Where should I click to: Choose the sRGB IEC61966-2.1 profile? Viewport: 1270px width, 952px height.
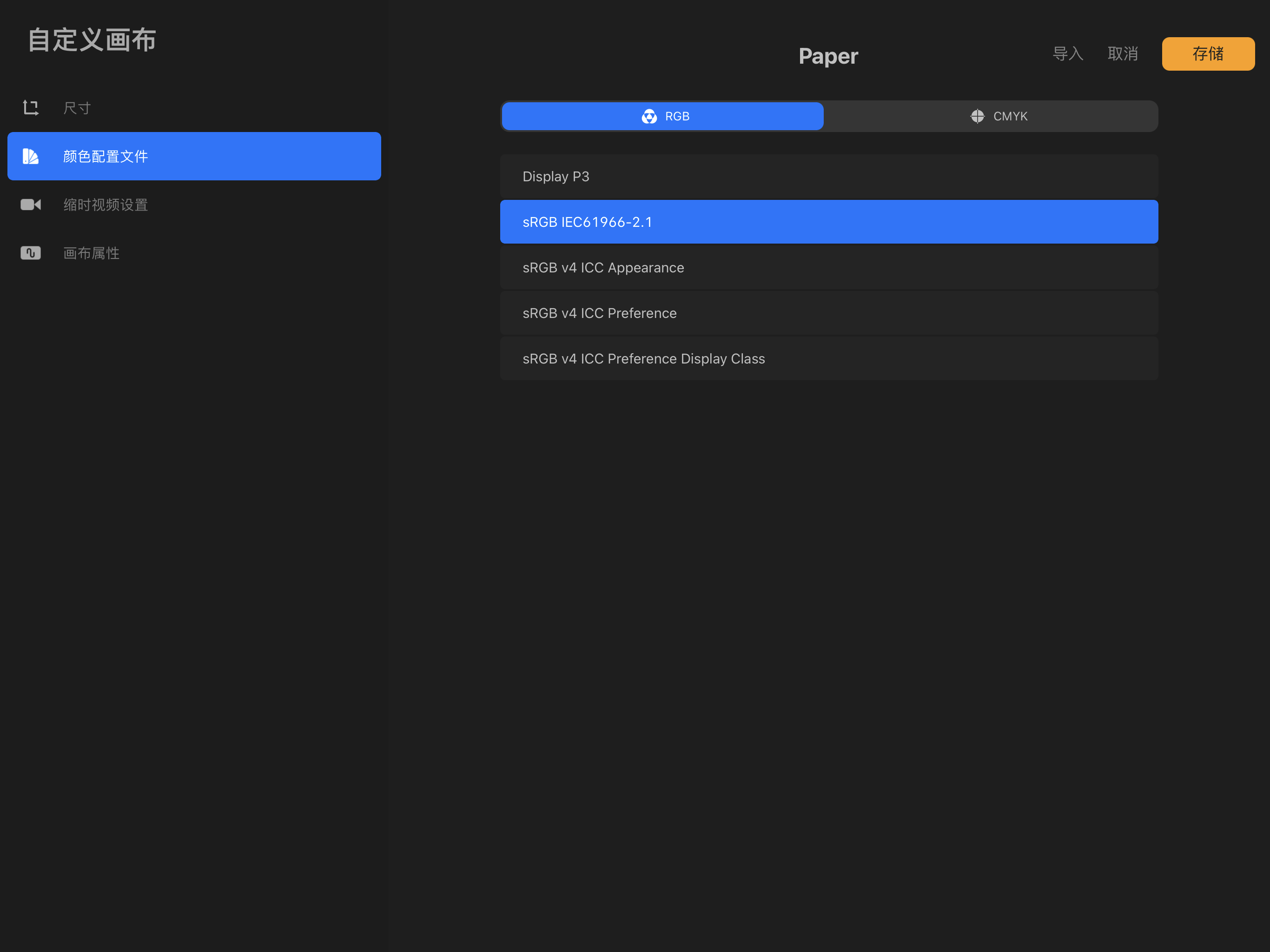point(828,222)
